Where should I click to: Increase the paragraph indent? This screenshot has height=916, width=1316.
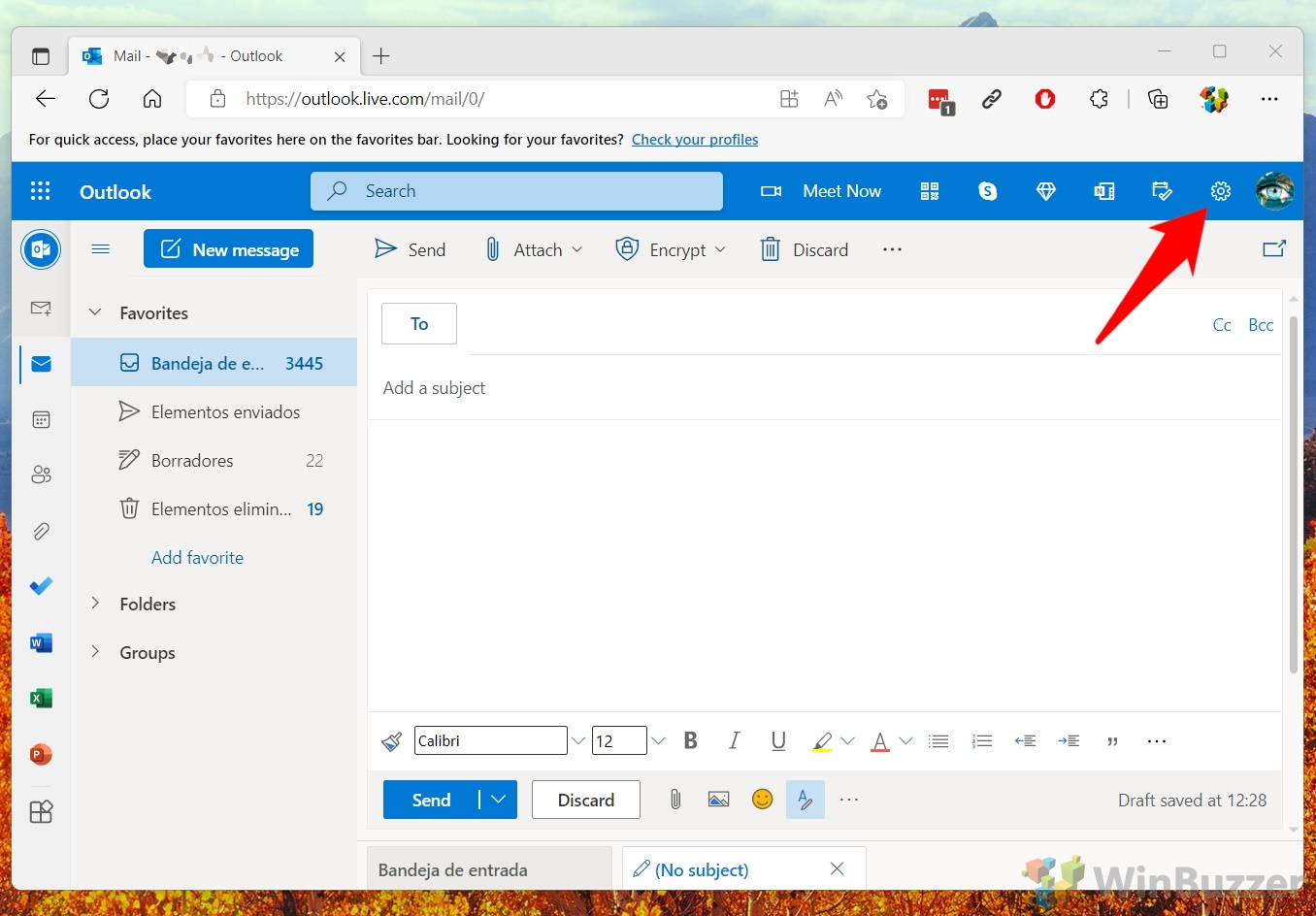click(x=1069, y=741)
